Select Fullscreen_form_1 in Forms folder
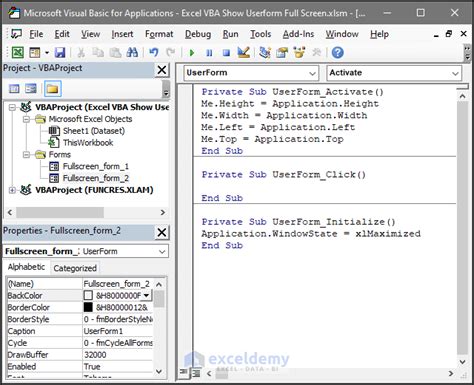Image resolution: width=474 pixels, height=385 pixels. pyautogui.click(x=96, y=166)
